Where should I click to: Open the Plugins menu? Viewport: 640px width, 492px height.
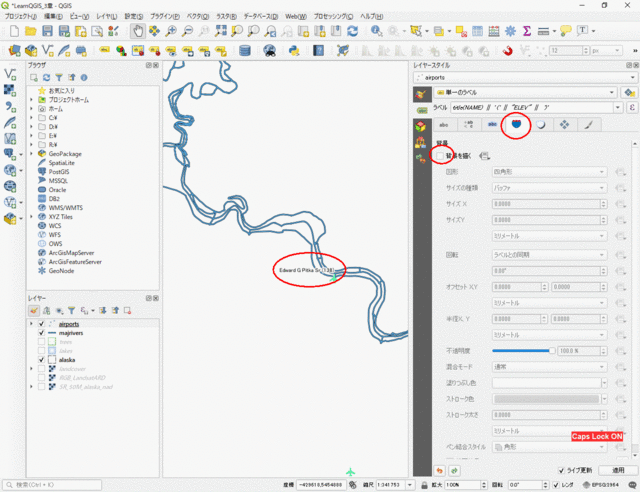pos(165,16)
